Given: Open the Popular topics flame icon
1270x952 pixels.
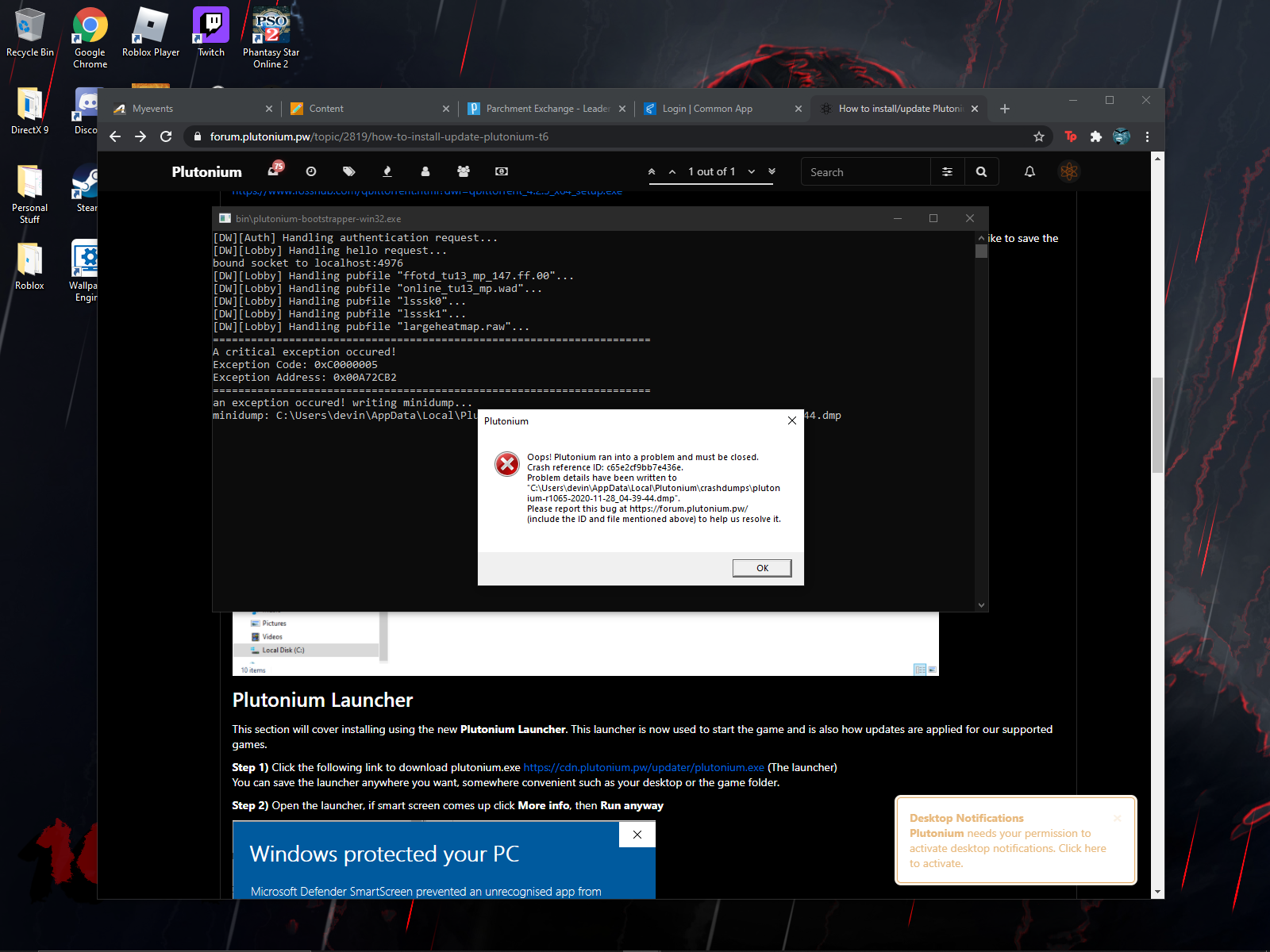Looking at the screenshot, I should click(387, 171).
